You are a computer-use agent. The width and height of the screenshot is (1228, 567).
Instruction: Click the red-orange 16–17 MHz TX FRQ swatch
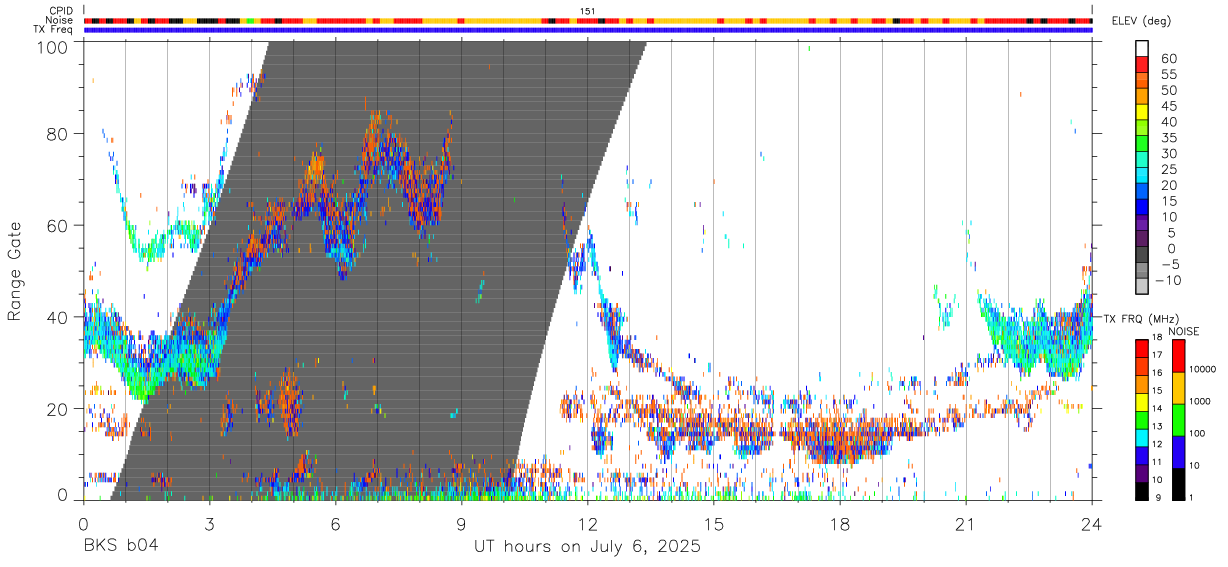tap(1142, 364)
